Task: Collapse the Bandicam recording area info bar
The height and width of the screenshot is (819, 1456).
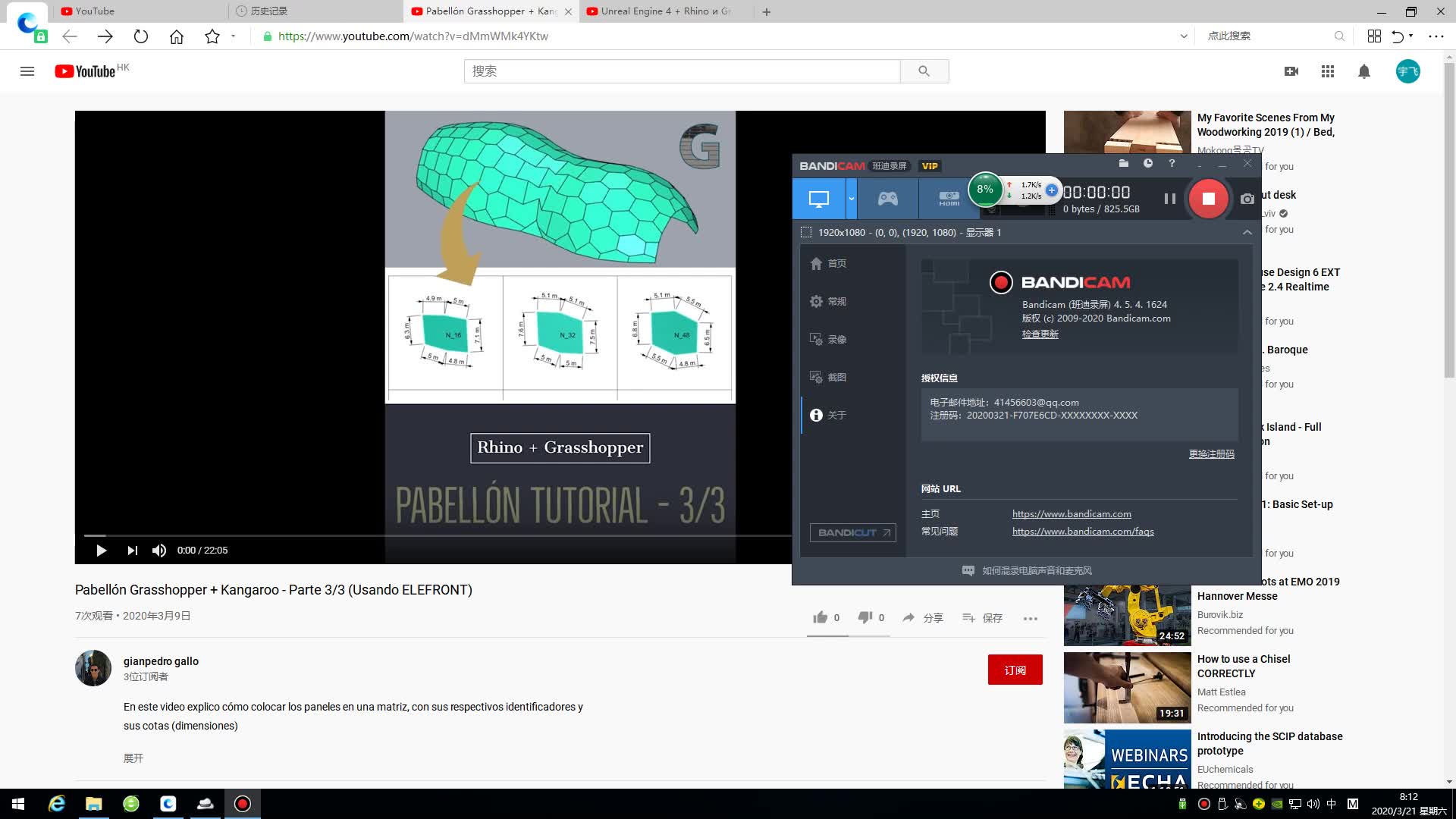Action: [x=1247, y=233]
